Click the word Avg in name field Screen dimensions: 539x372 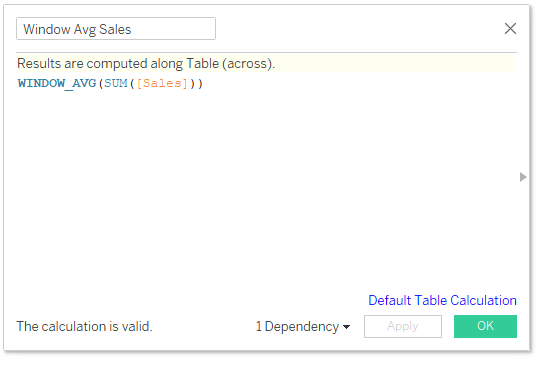click(x=85, y=30)
